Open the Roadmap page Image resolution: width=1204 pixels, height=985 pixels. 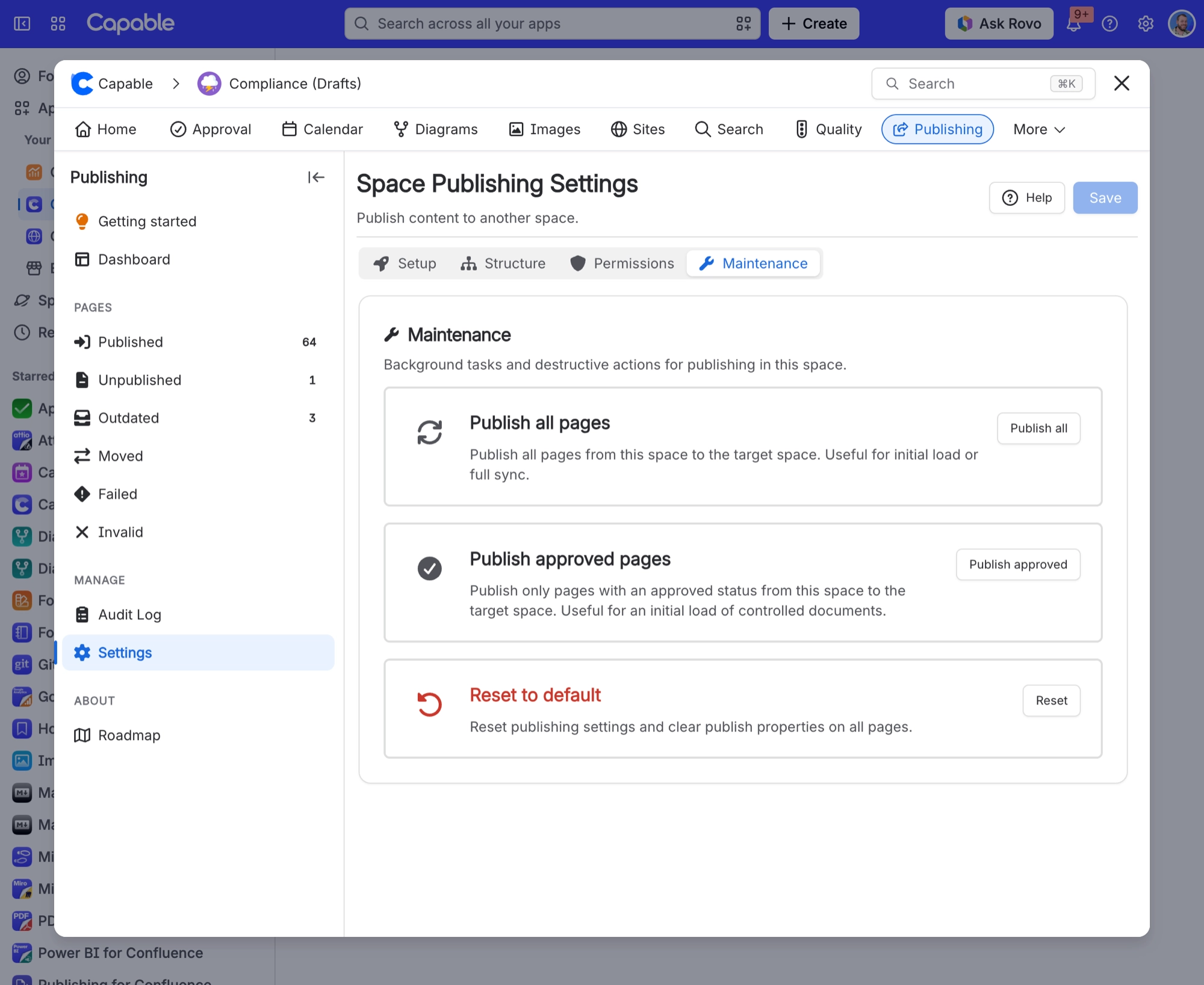(x=198, y=735)
